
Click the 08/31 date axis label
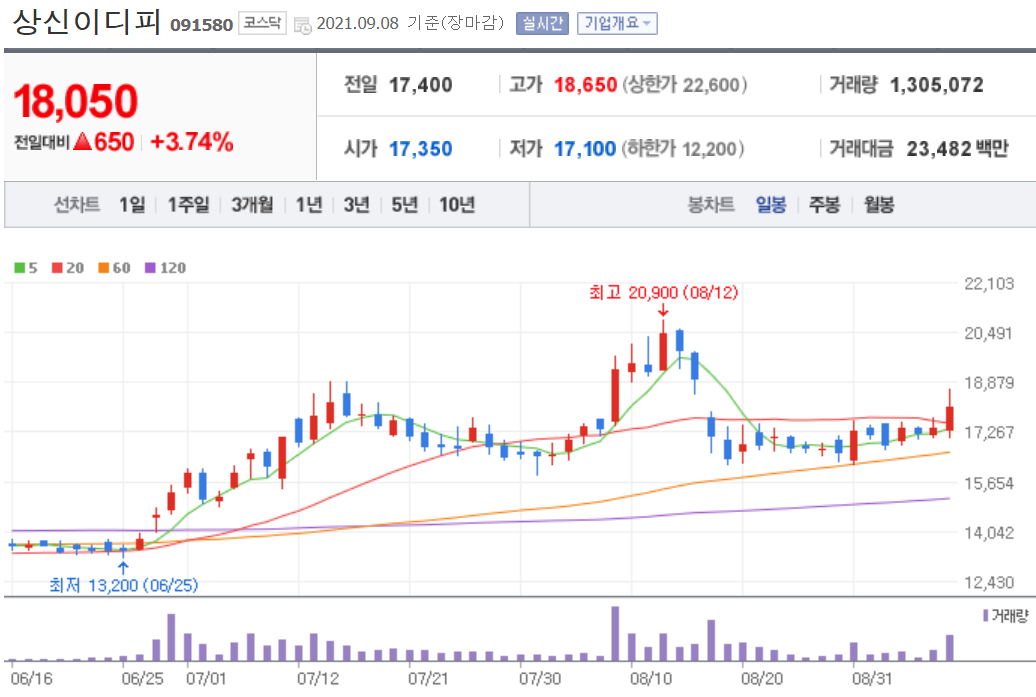pyautogui.click(x=872, y=679)
